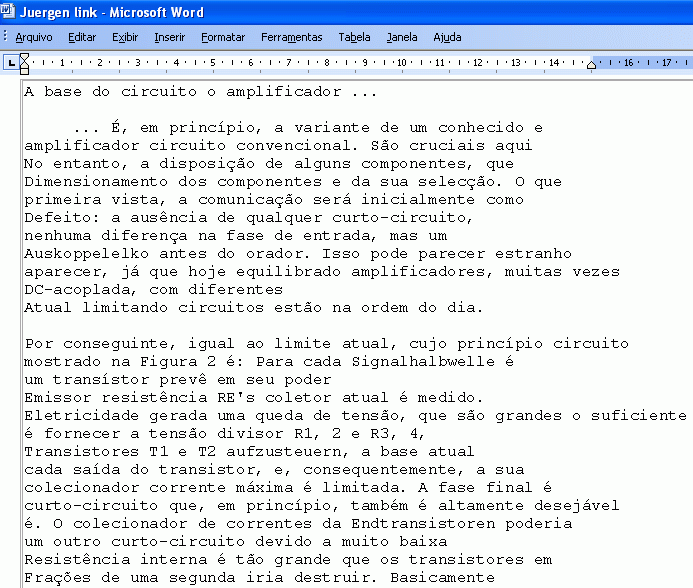This screenshot has width=693, height=588.
Task: Click the text 'Figura 2' in the document
Action: pyautogui.click(x=178, y=362)
